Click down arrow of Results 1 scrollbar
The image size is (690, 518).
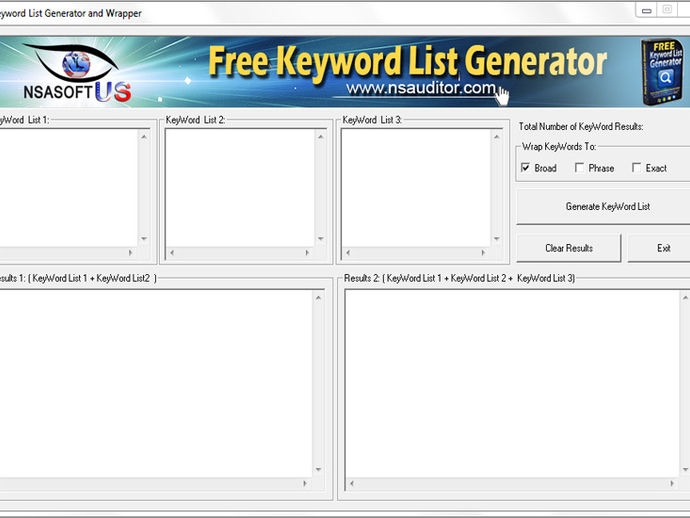(318, 470)
